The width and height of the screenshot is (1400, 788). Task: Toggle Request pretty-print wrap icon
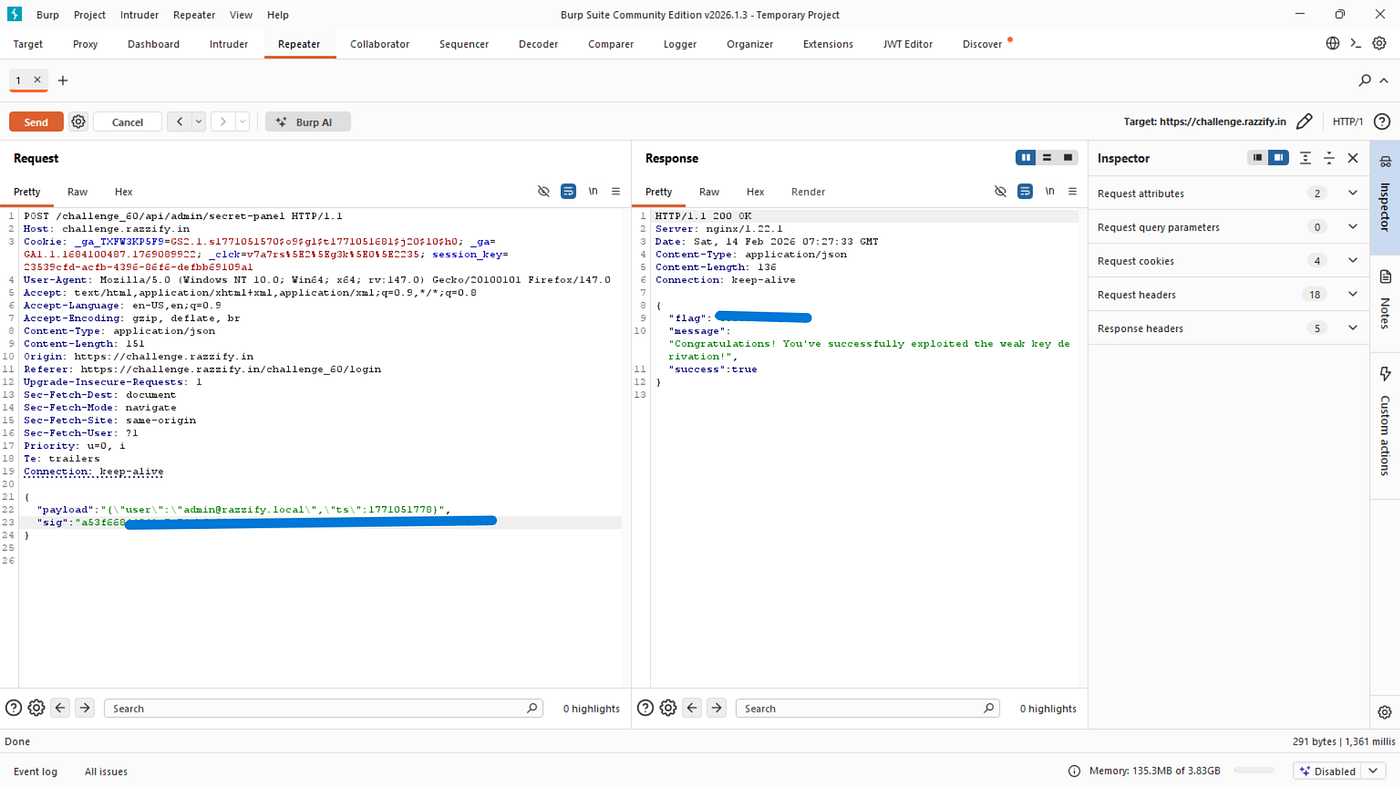(568, 191)
